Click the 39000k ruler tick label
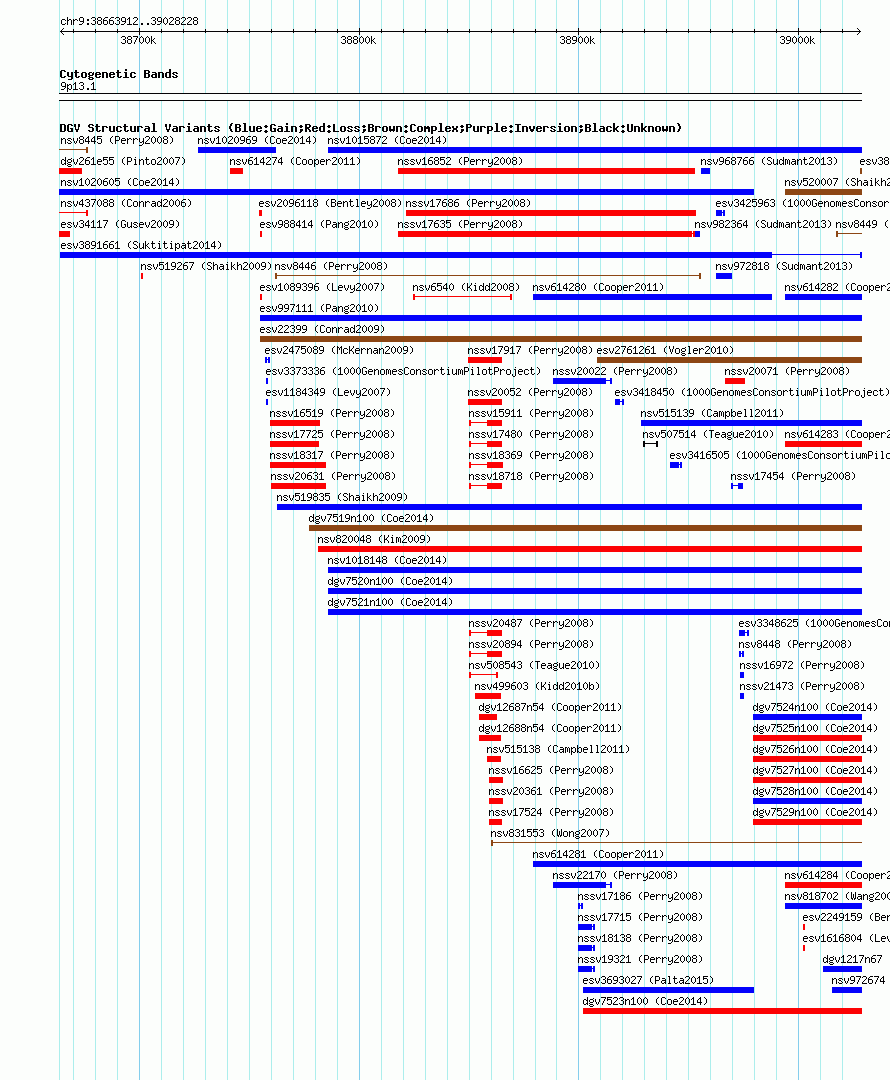This screenshot has height=1080, width=890. coord(797,41)
